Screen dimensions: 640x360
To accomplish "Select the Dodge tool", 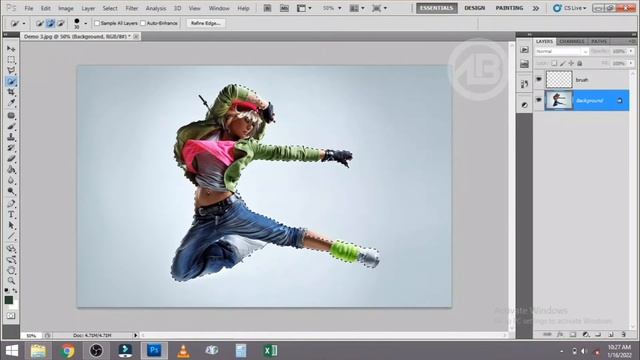I will pos(11,191).
